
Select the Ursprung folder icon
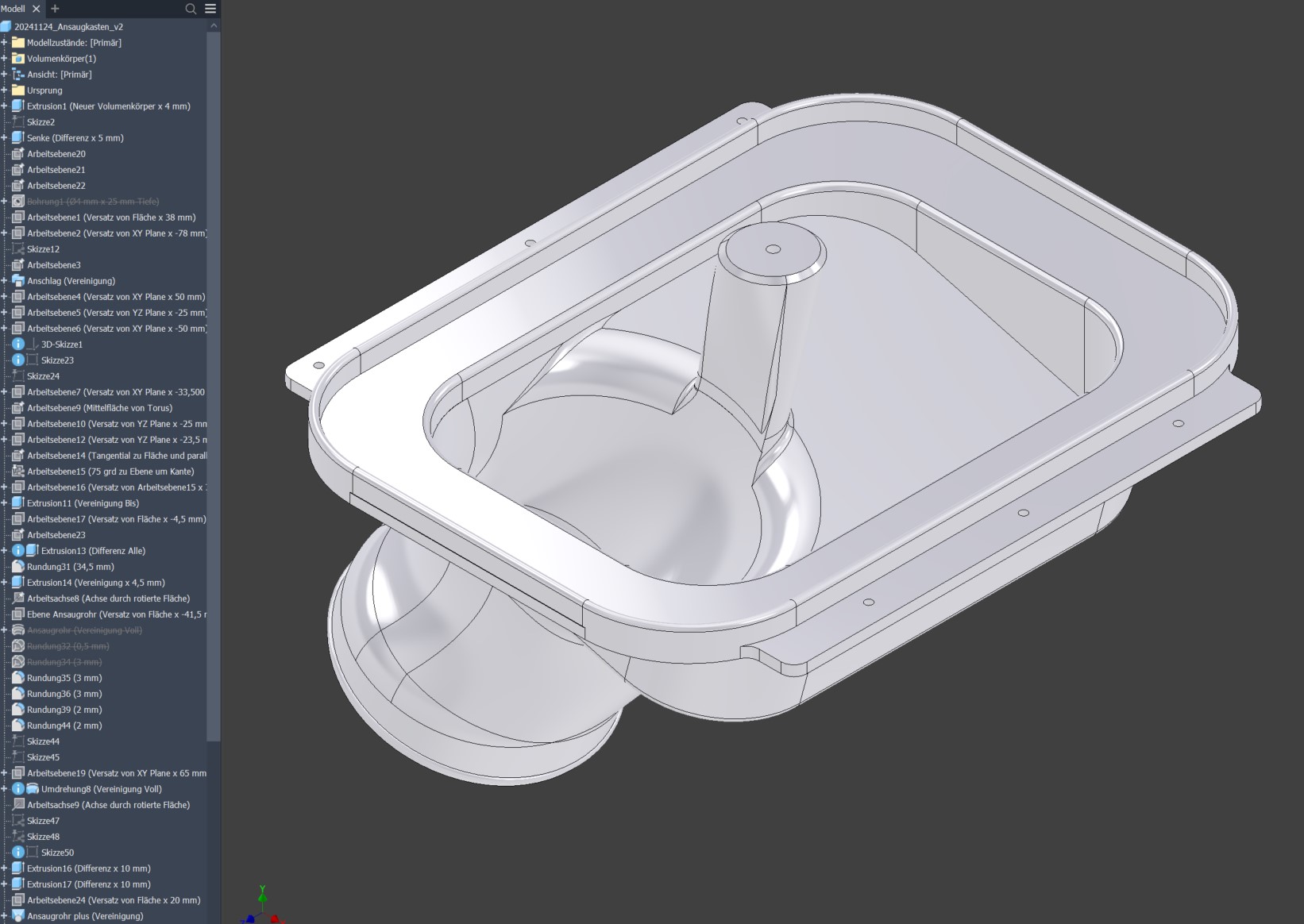click(x=18, y=90)
